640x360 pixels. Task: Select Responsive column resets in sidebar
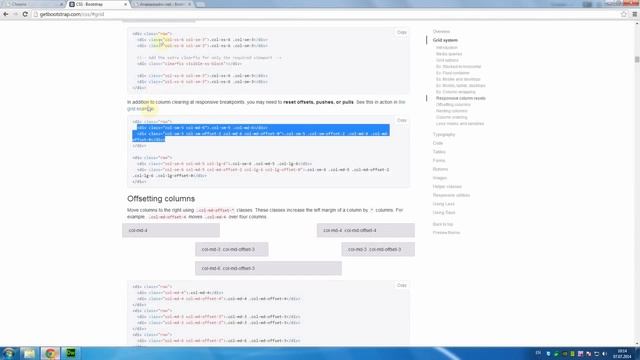(x=460, y=98)
